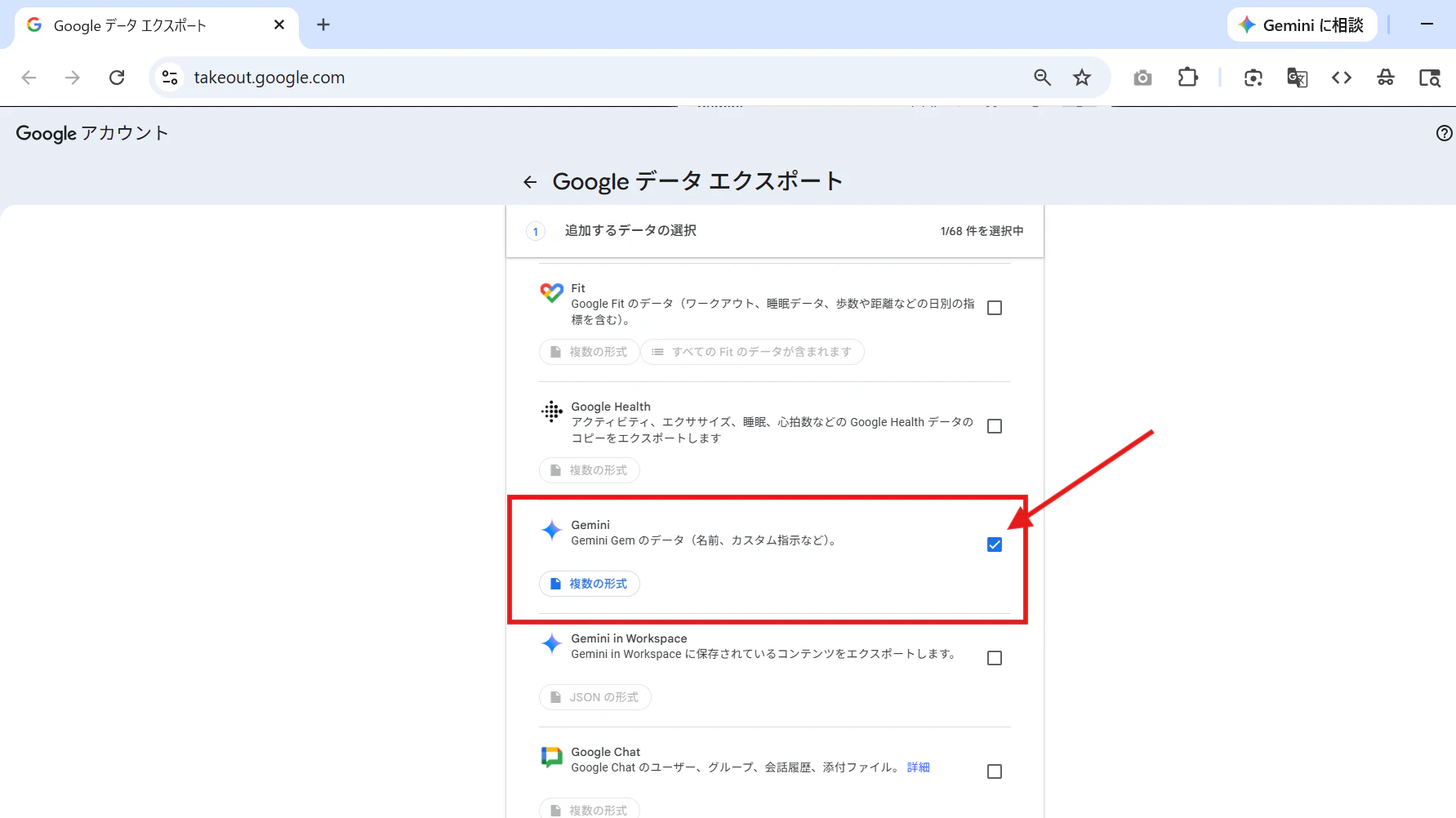Click the Gemini in Workspace title text
Image resolution: width=1456 pixels, height=818 pixels.
[x=629, y=638]
